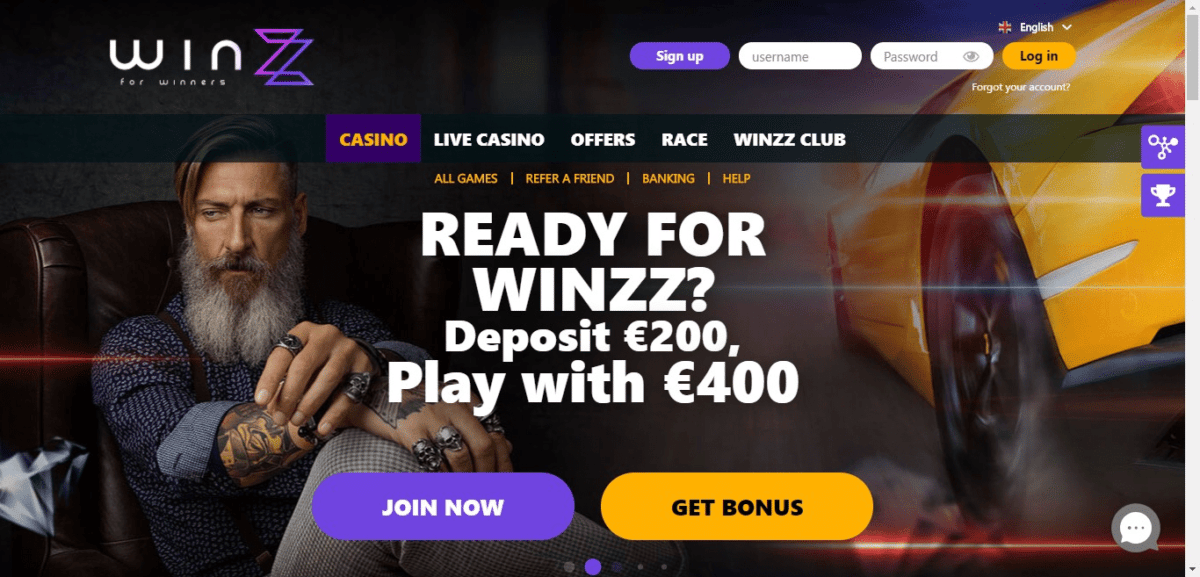
Task: Go to the OFFERS menu item
Action: [603, 140]
